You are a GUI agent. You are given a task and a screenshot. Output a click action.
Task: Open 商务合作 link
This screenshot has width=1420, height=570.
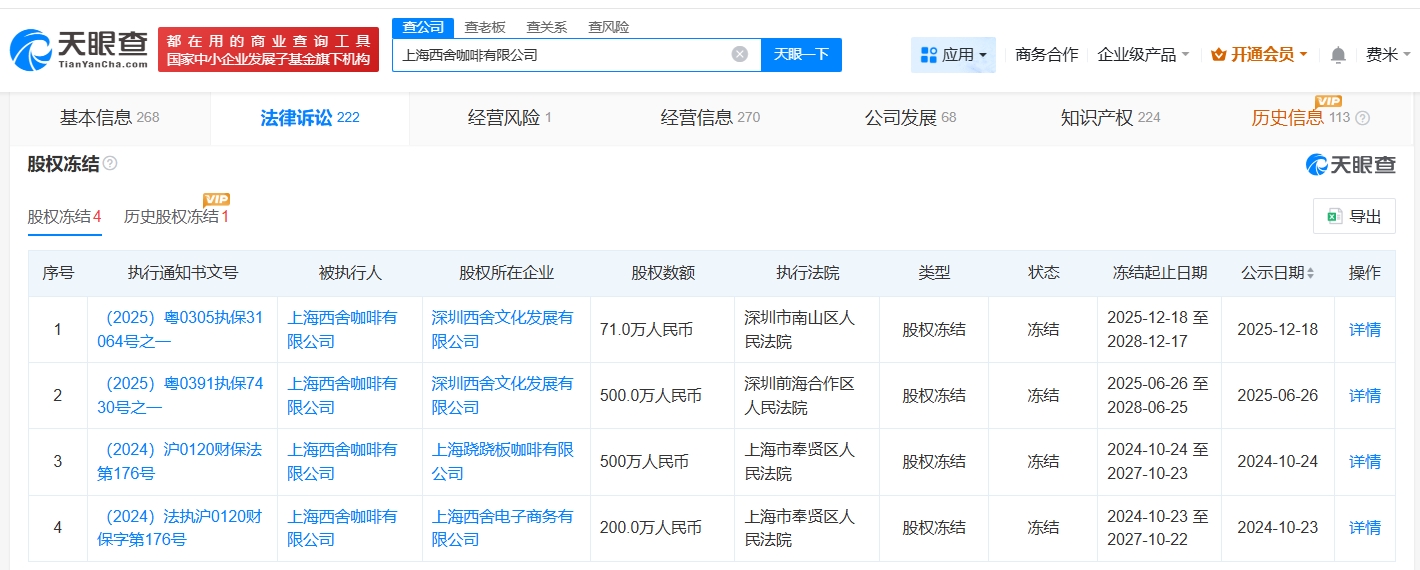1046,55
